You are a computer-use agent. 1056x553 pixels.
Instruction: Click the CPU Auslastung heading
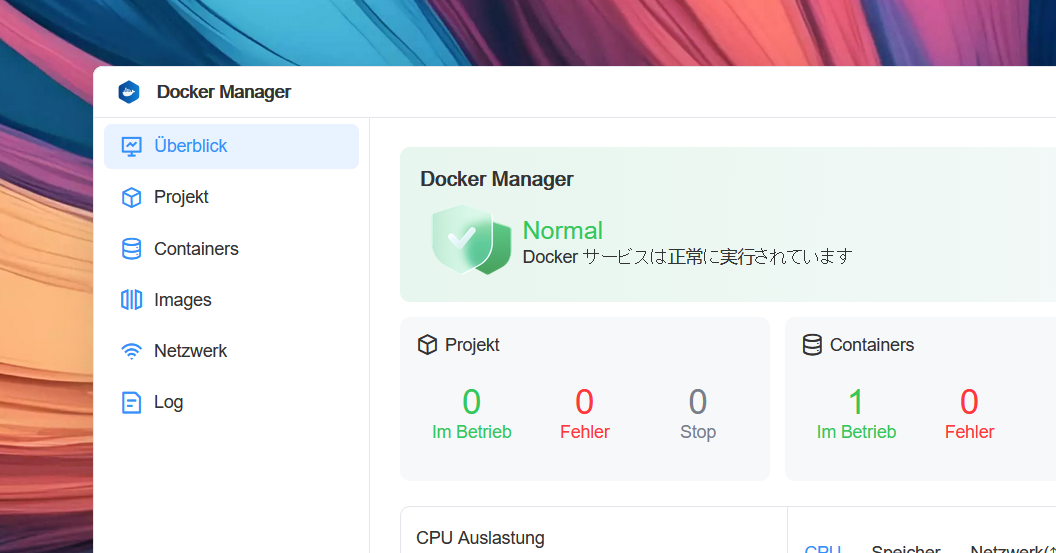tap(480, 538)
